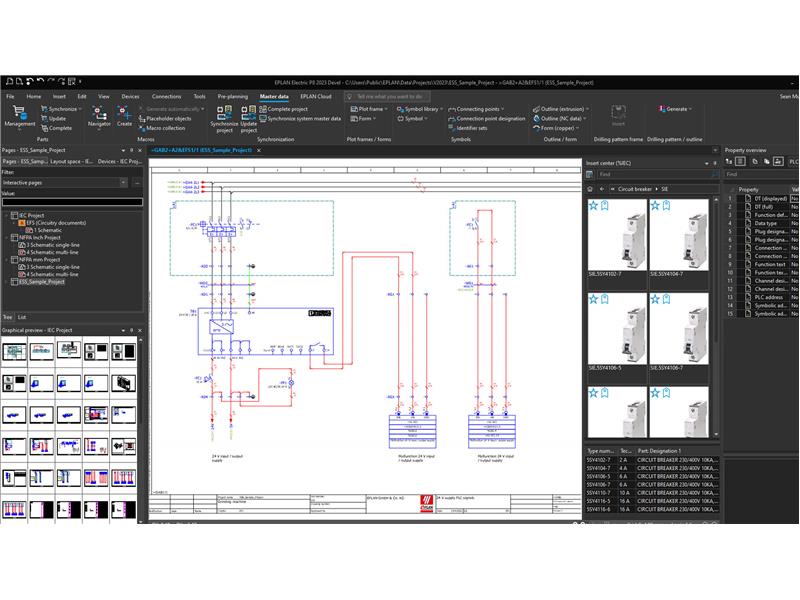Favorite the SIE.5SY4102-7 circuit breaker
Image resolution: width=800 pixels, height=600 pixels.
pos(593,206)
